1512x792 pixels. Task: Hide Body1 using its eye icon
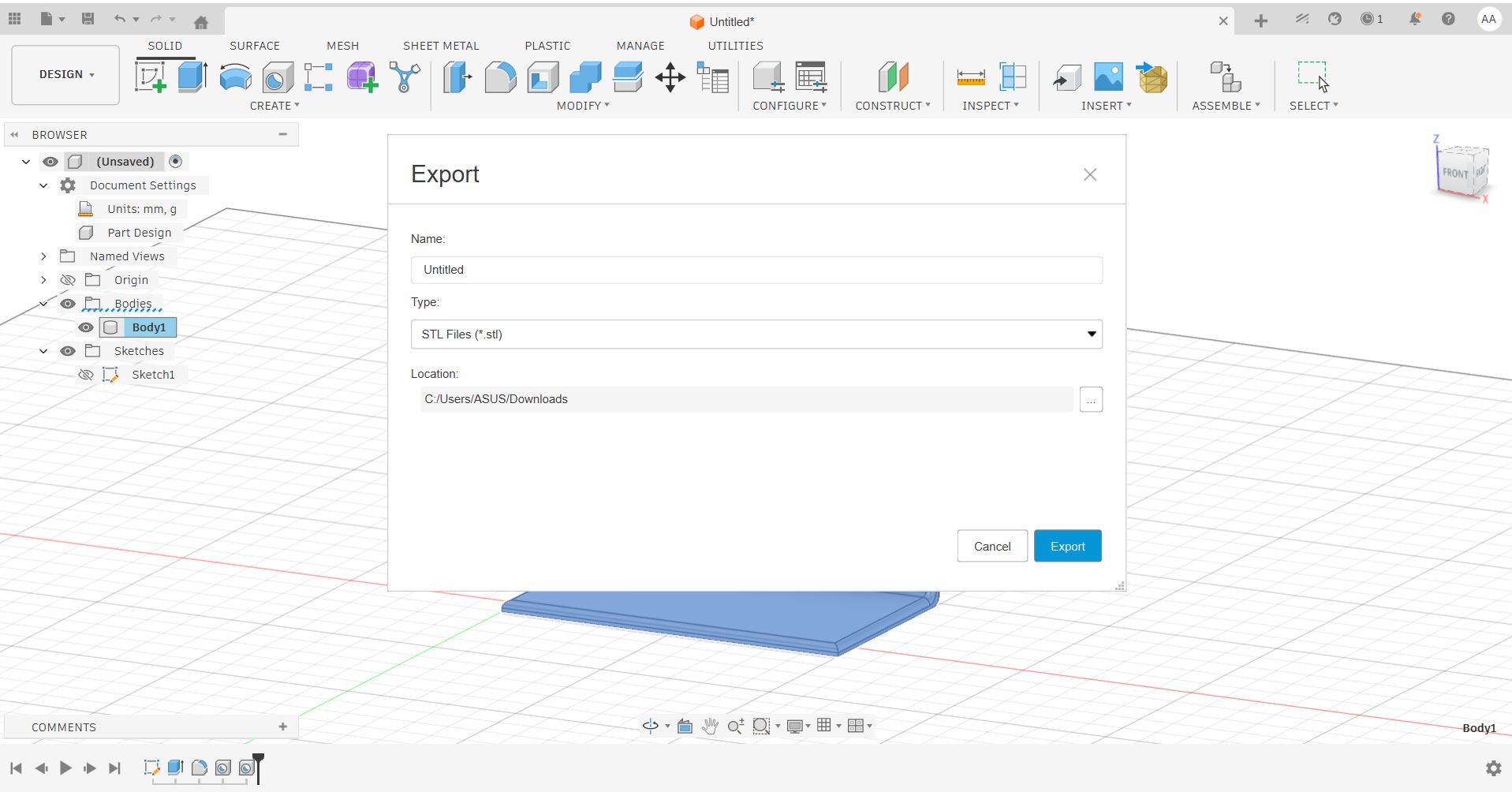86,327
